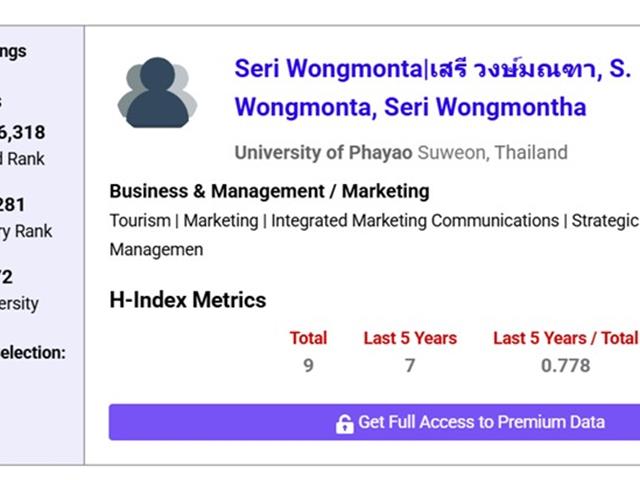The width and height of the screenshot is (640, 480).
Task: Select the Last 5 Years column header
Action: 410,338
